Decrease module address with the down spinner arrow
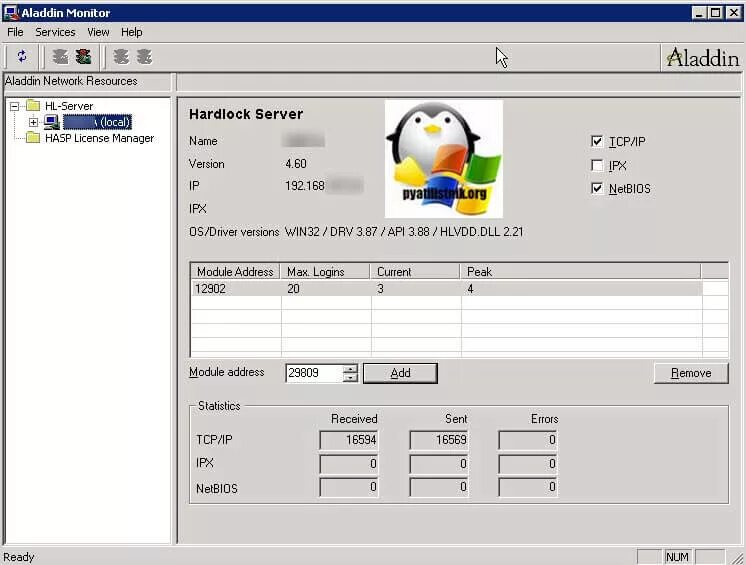 click(350, 377)
